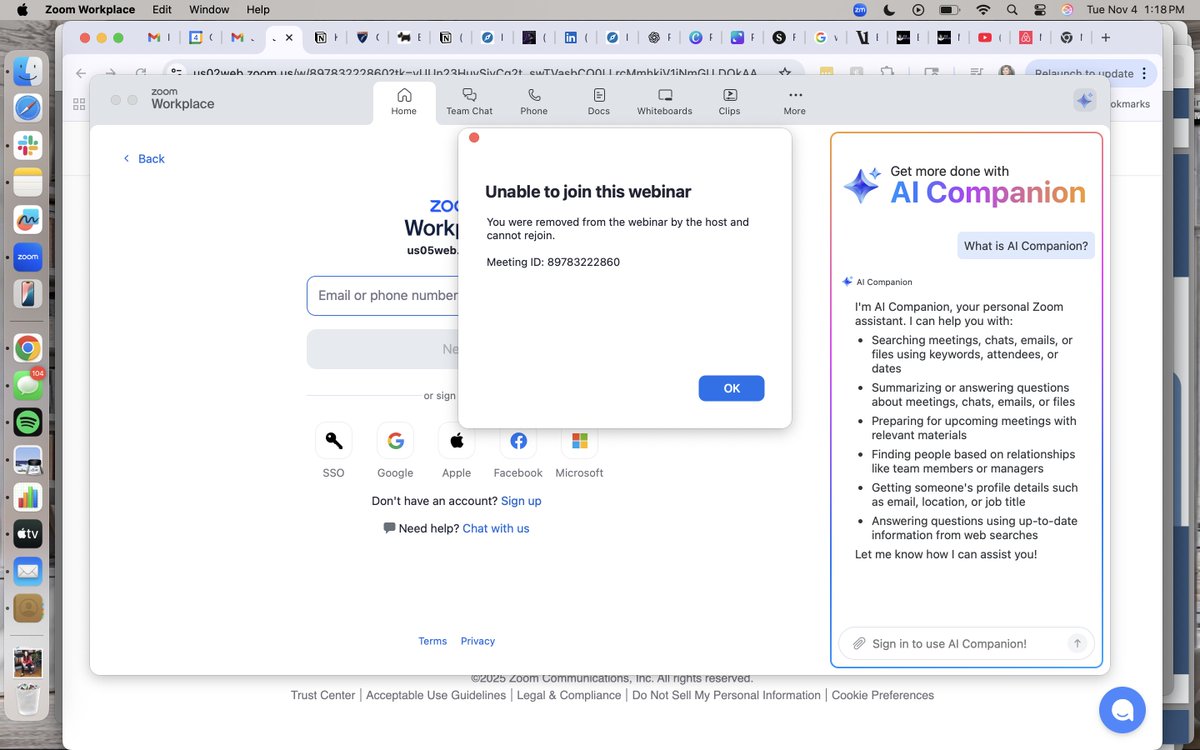This screenshot has height=750, width=1200.
Task: Sign in with Apple icon
Action: [457, 441]
